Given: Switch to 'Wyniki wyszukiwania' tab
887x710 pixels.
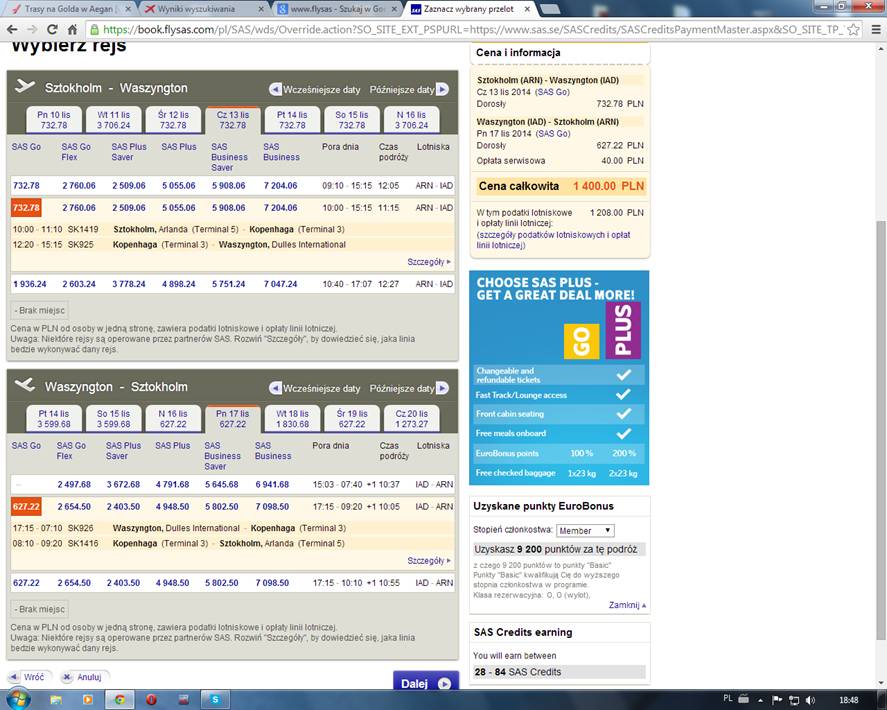Looking at the screenshot, I should coord(196,9).
